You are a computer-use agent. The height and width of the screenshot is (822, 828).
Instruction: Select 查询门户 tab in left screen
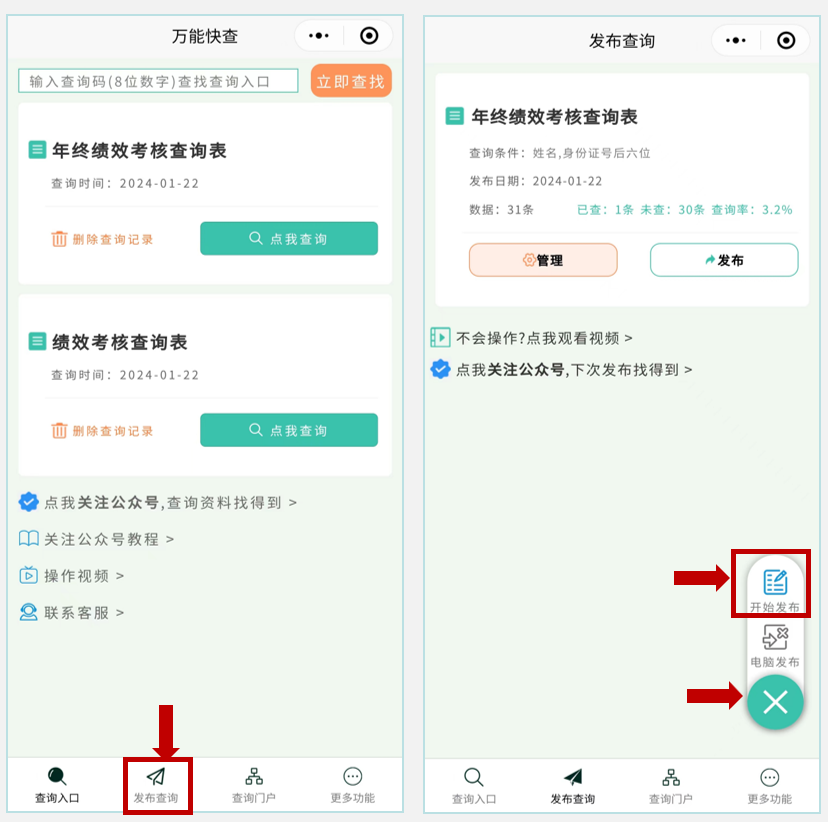point(254,785)
